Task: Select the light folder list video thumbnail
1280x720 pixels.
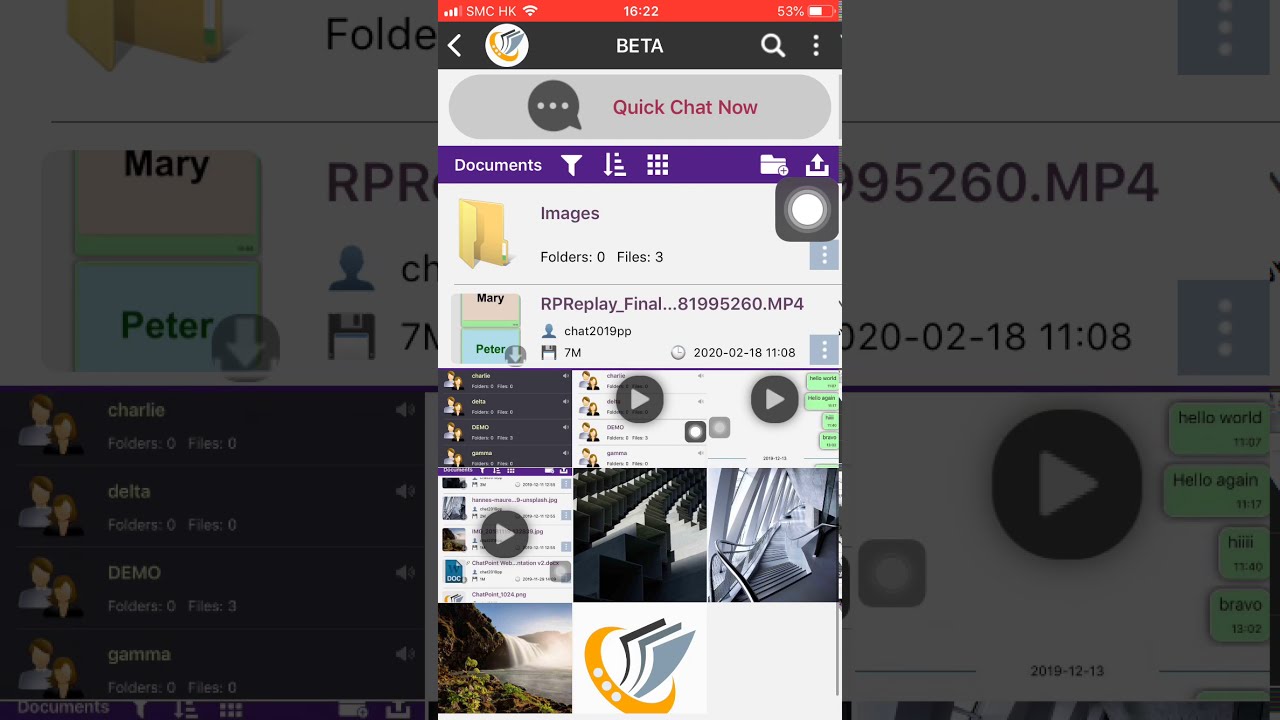Action: click(640, 419)
